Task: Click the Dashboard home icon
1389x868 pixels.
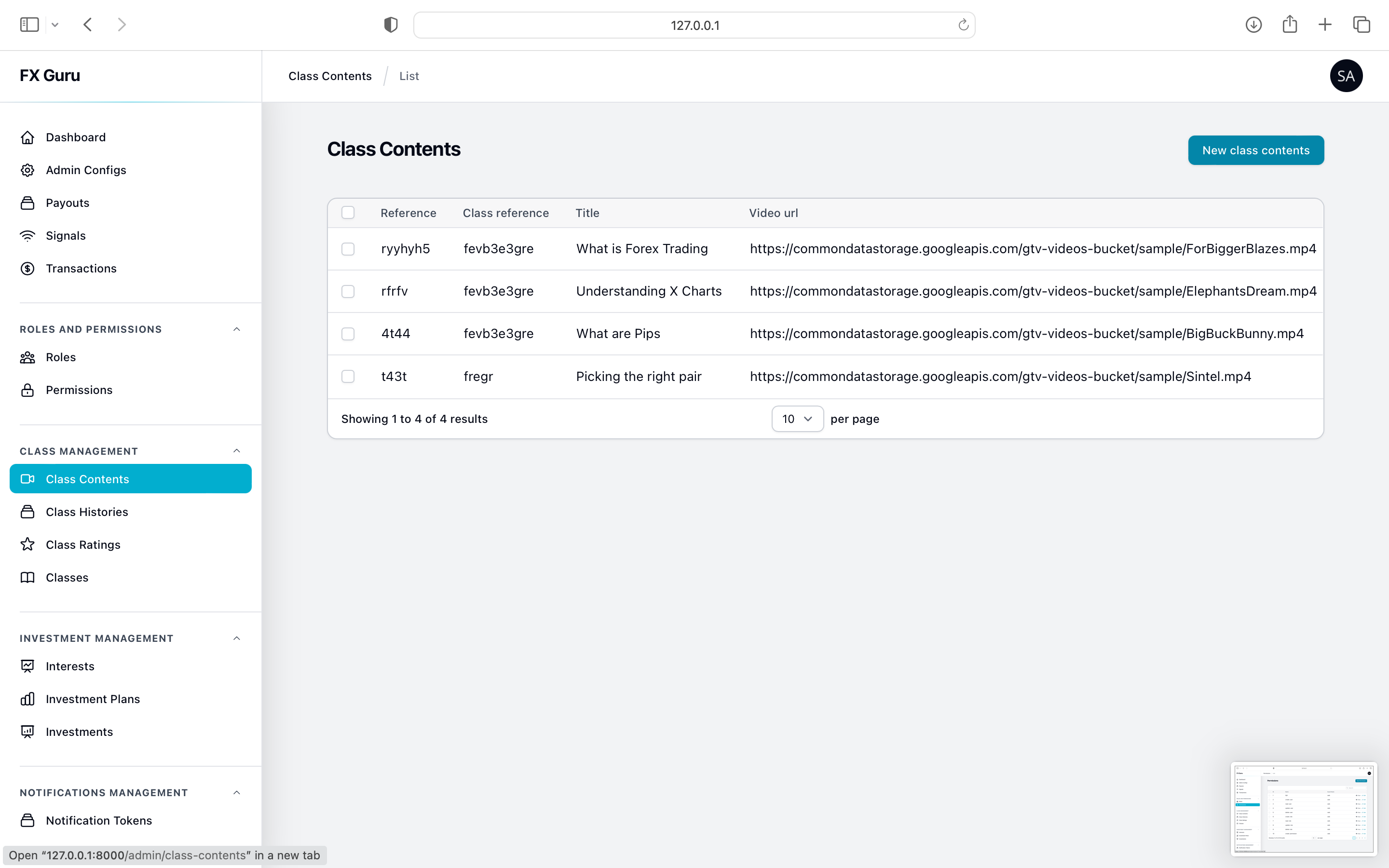Action: point(27,137)
